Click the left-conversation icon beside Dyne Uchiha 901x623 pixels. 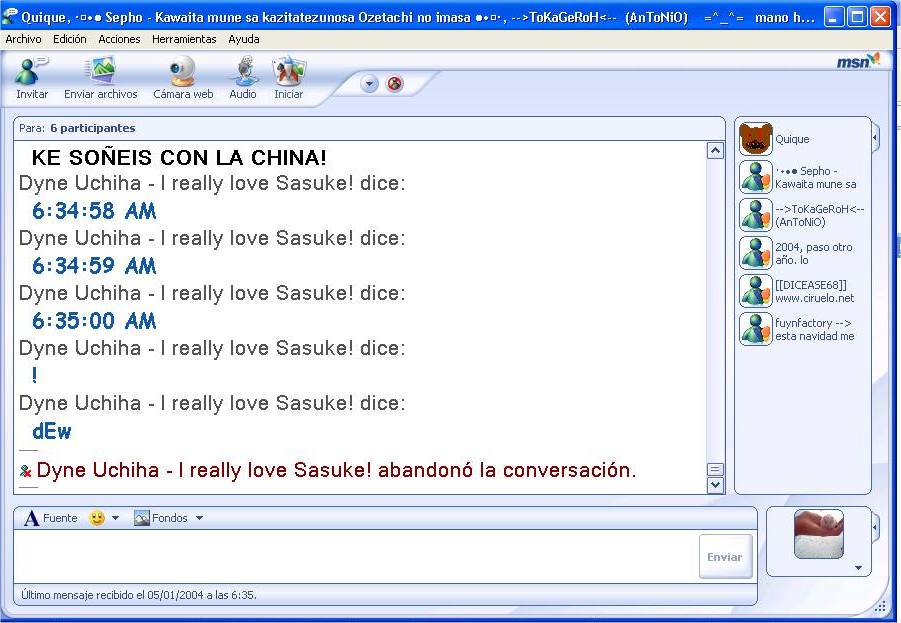coord(25,471)
